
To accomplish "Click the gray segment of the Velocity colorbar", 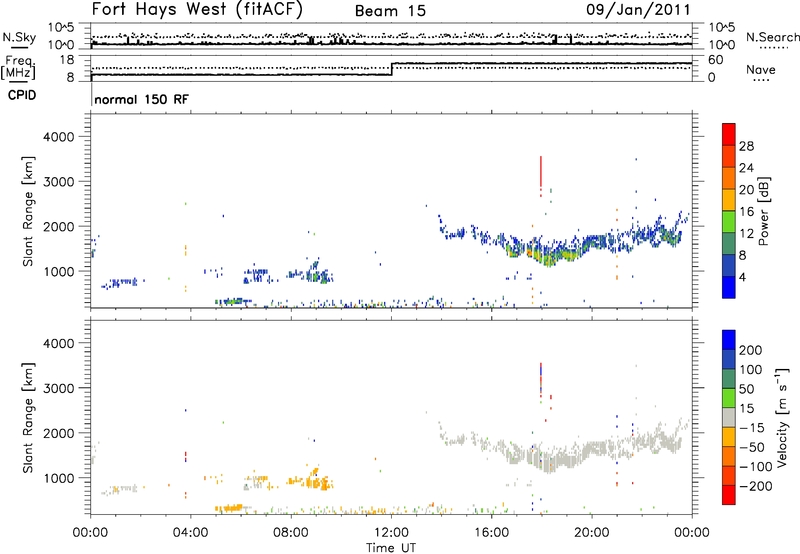I will [x=729, y=417].
